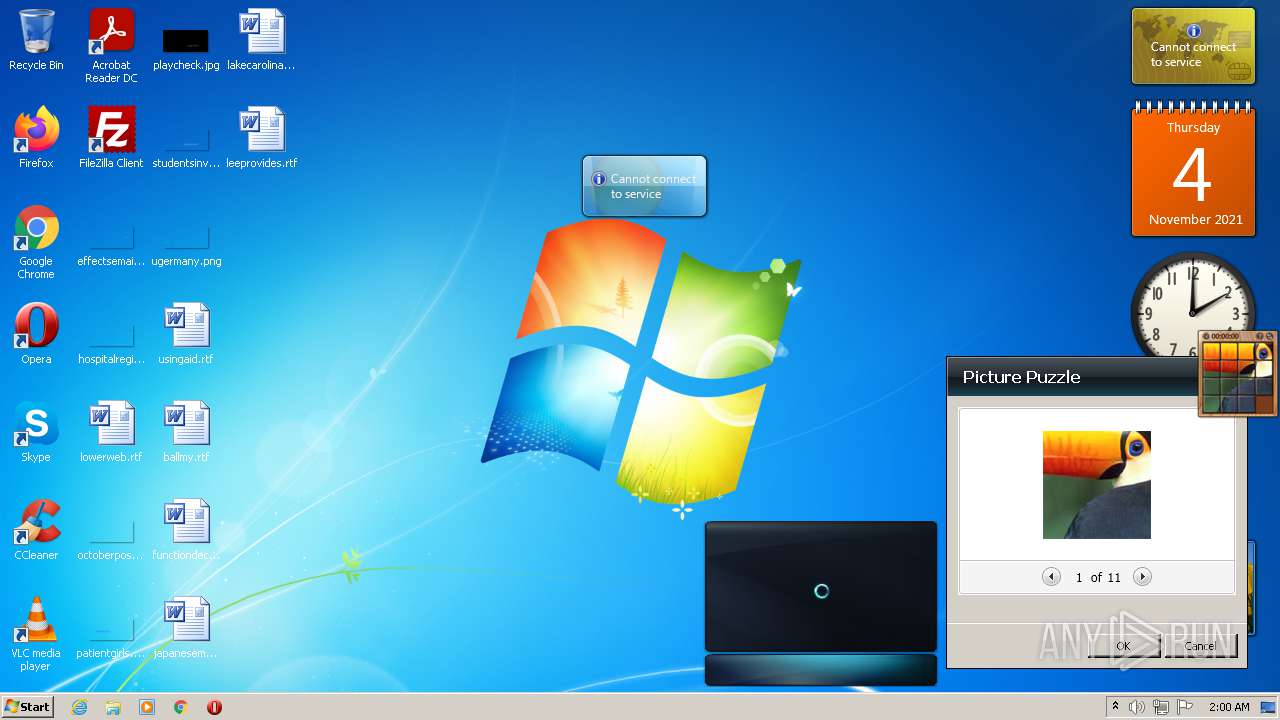
Task: Click the '1 of 11' picture counter
Action: (x=1098, y=577)
